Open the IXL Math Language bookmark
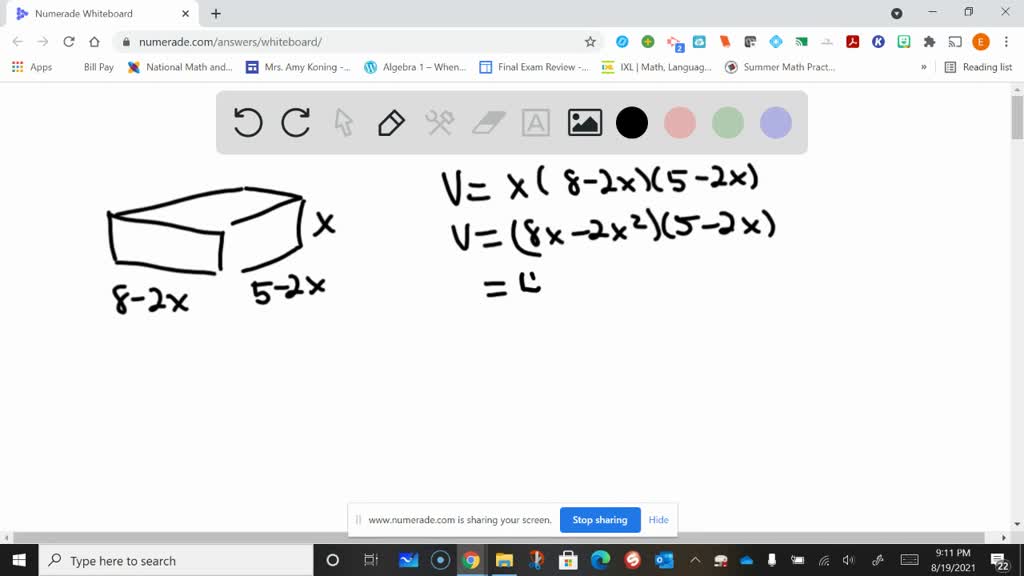This screenshot has width=1024, height=576. pos(664,67)
